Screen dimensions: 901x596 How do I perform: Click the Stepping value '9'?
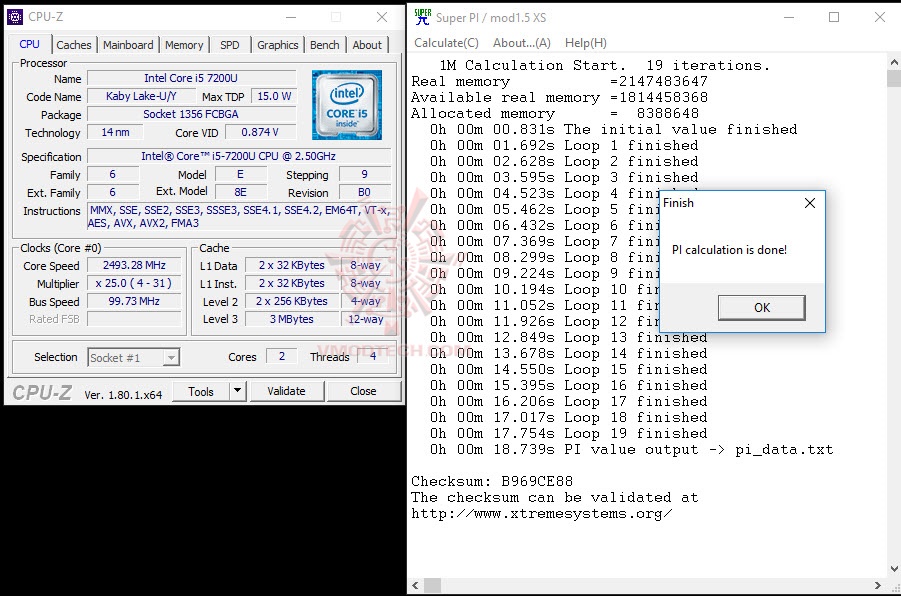[364, 174]
